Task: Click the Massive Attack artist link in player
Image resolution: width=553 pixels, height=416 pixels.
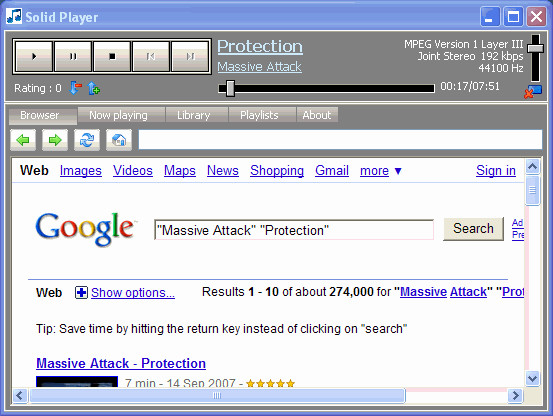Action: point(259,67)
